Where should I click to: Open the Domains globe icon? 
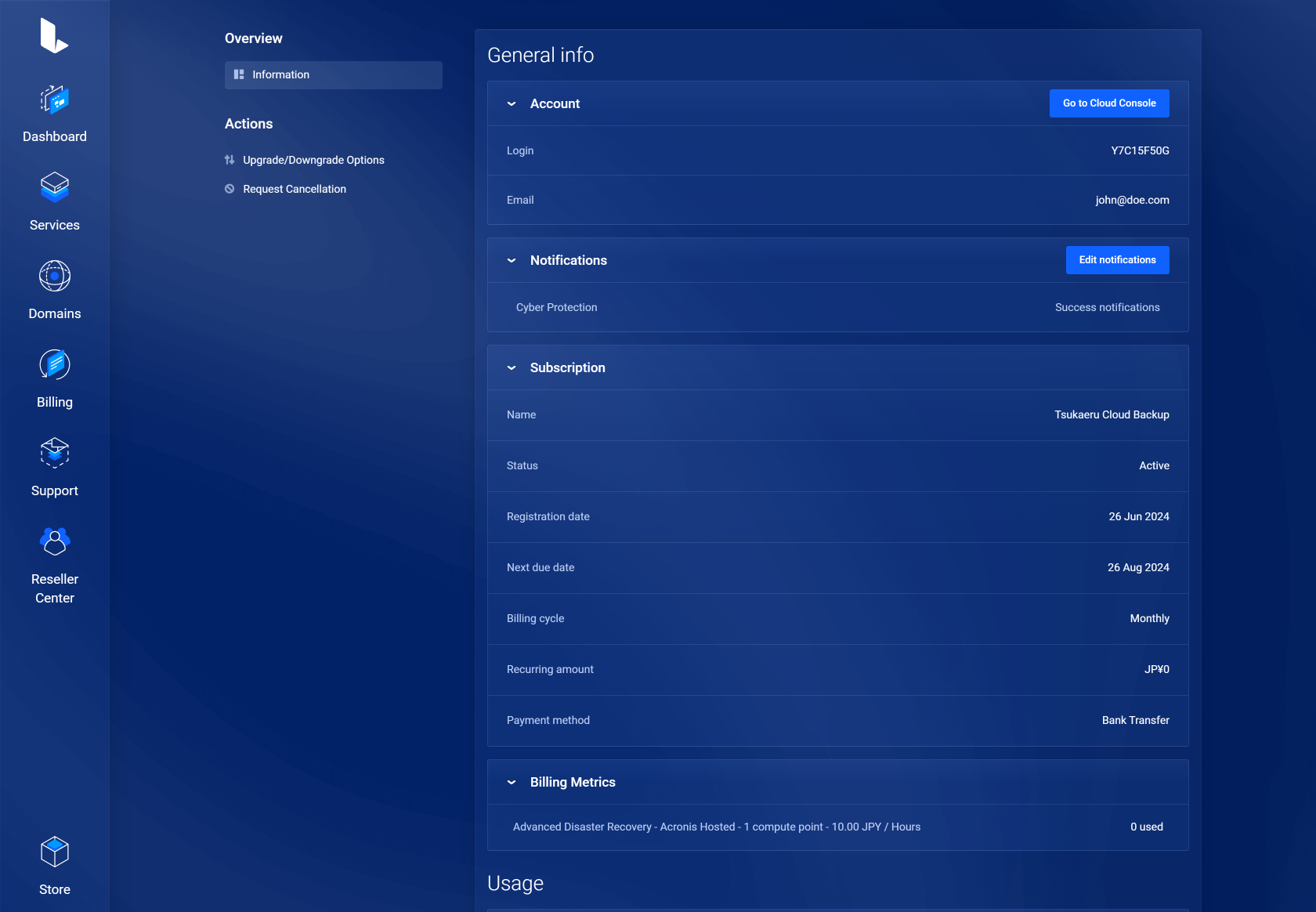click(x=55, y=276)
